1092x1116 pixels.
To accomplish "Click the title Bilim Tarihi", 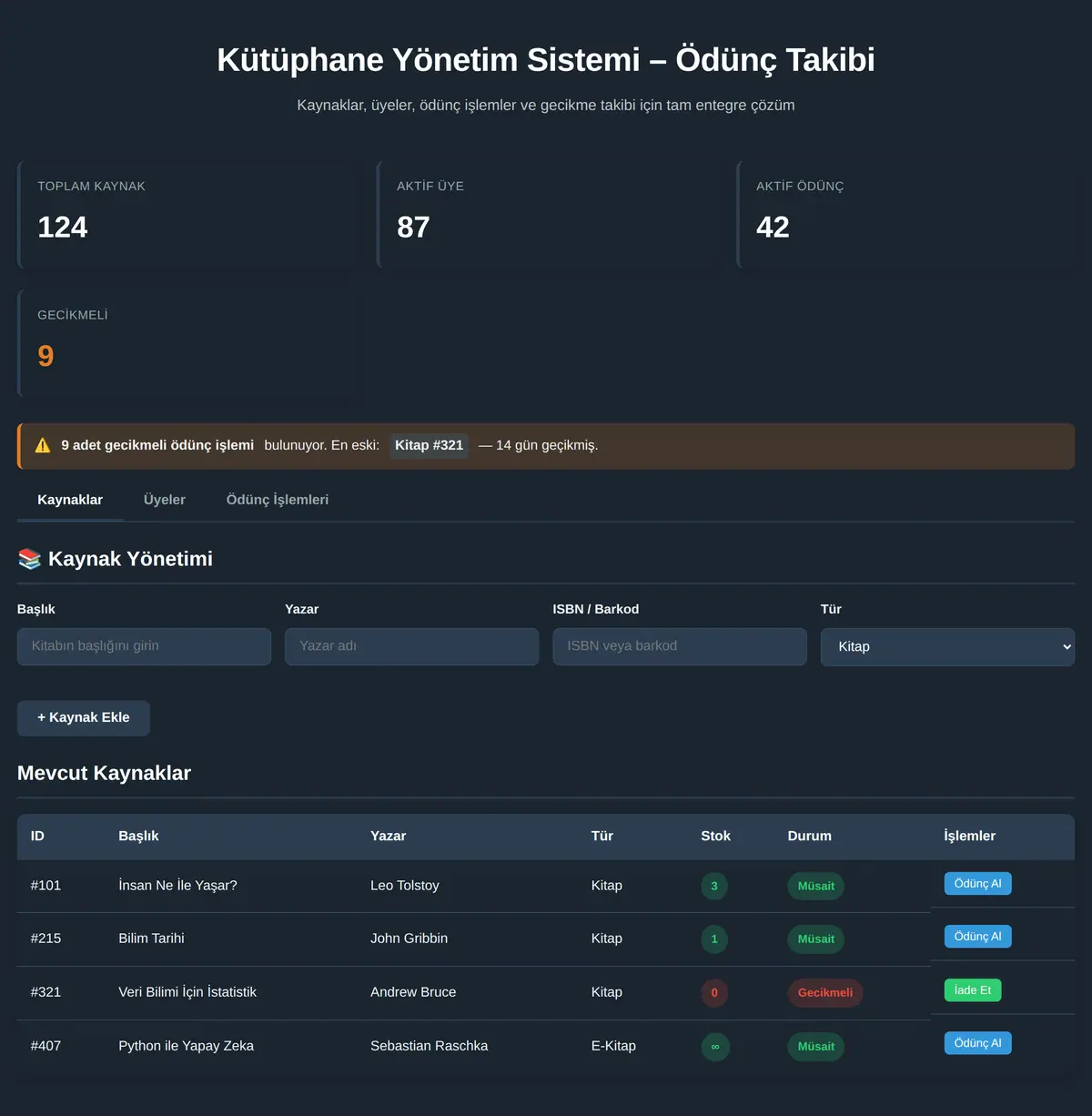I will pos(151,938).
